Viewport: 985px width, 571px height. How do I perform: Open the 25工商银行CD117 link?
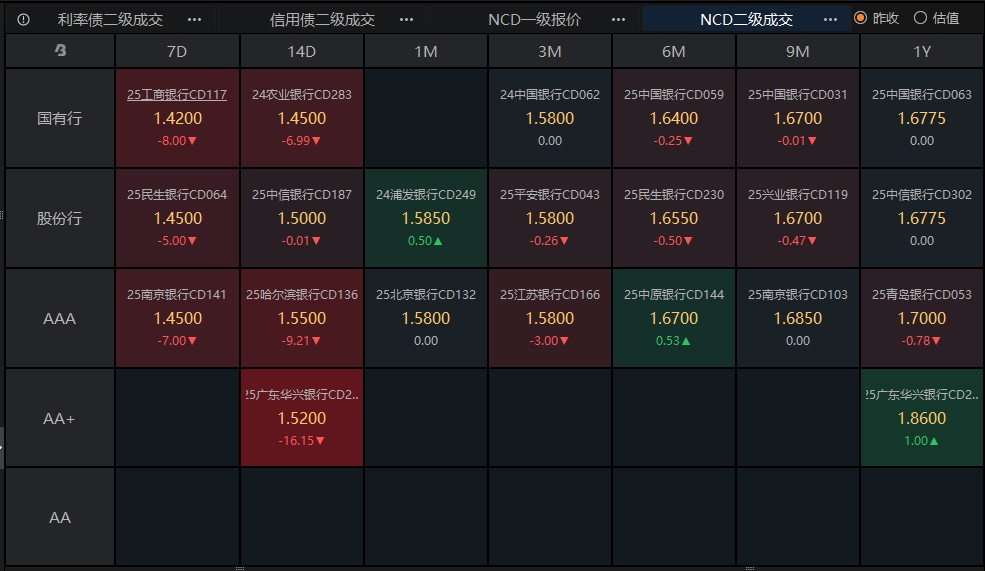(177, 95)
